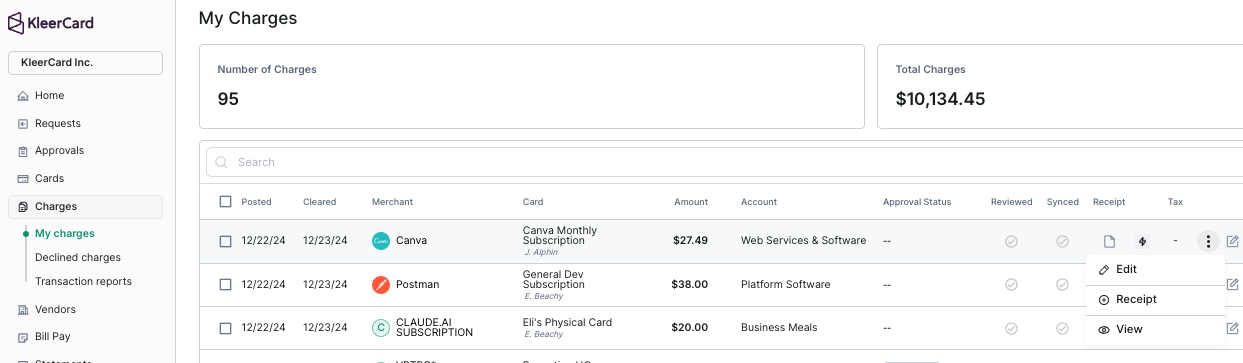1243x363 pixels.
Task: Click the $38.00 amount
Action: coord(690,285)
